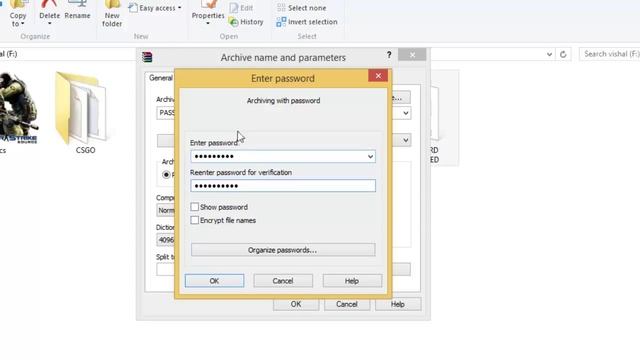Viewport: 640px width, 360px height.
Task: Click Invert selection in ribbon
Action: point(307,22)
